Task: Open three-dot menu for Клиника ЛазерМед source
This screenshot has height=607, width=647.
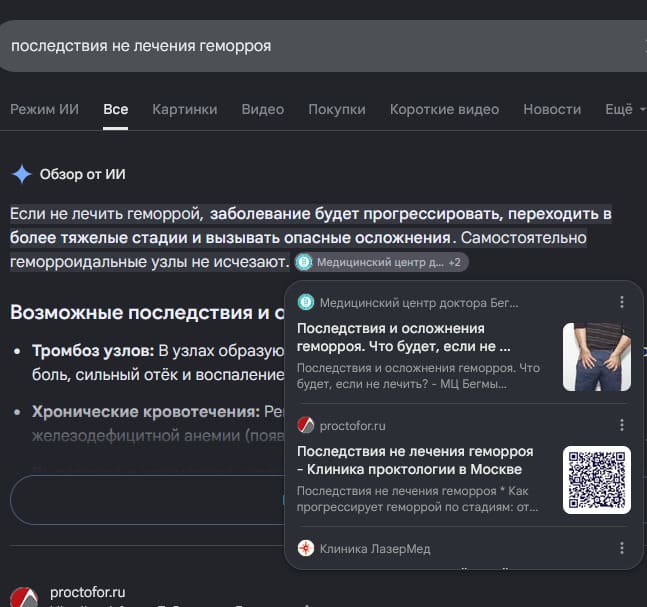Action: (622, 548)
